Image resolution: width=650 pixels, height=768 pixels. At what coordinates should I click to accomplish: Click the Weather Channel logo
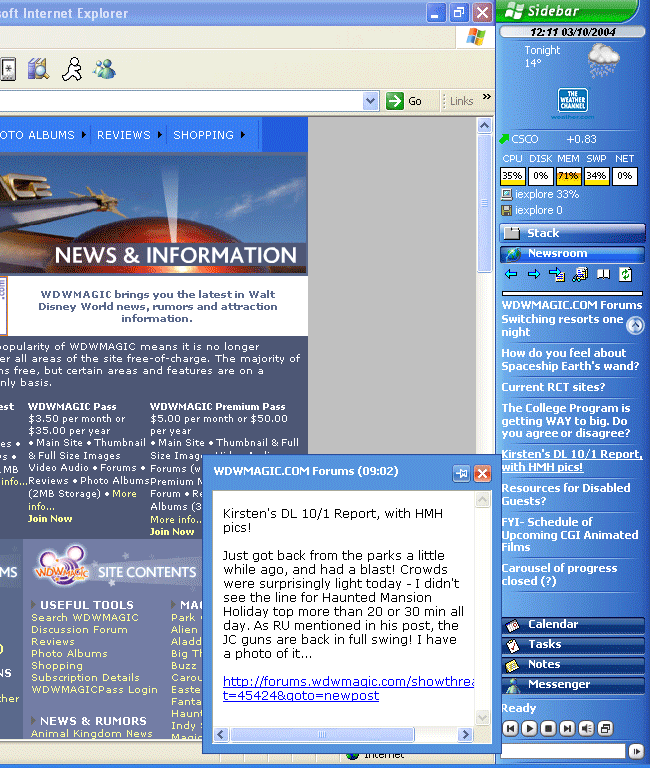(573, 101)
